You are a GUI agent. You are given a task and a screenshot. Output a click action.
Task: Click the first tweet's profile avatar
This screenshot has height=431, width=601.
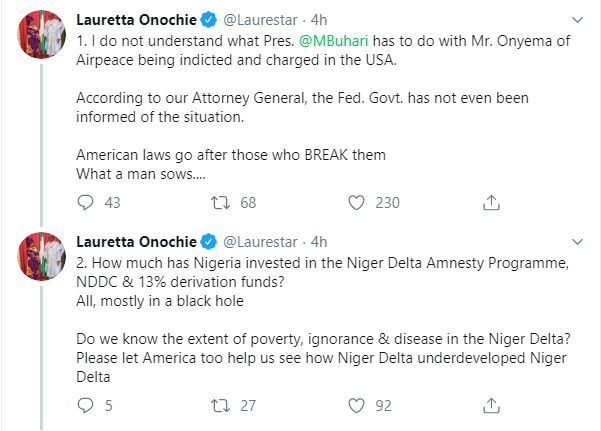click(x=40, y=38)
